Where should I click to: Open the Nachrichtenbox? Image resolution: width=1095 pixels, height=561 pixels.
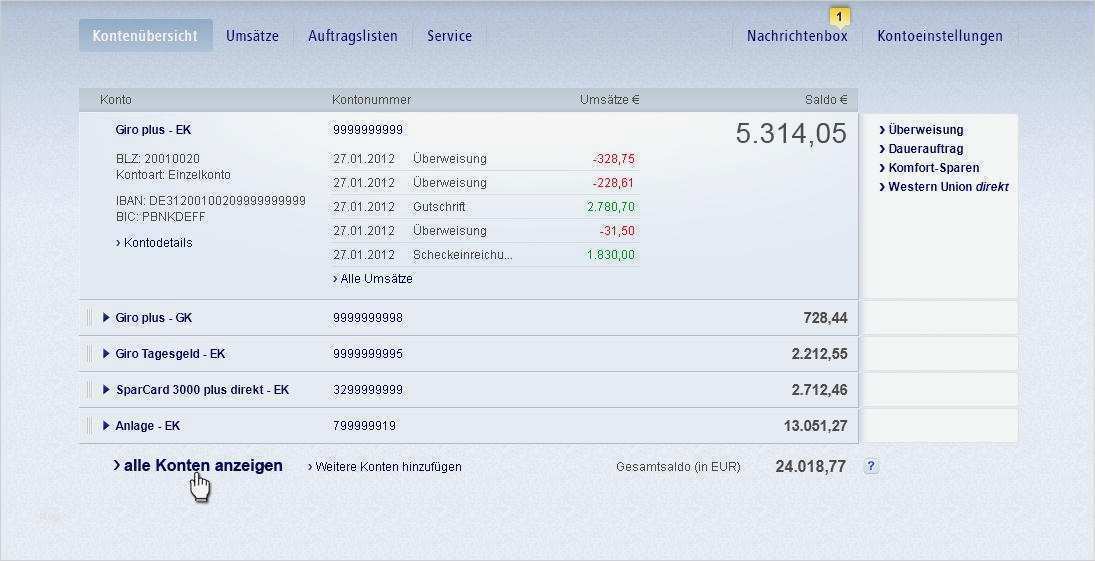pos(797,36)
